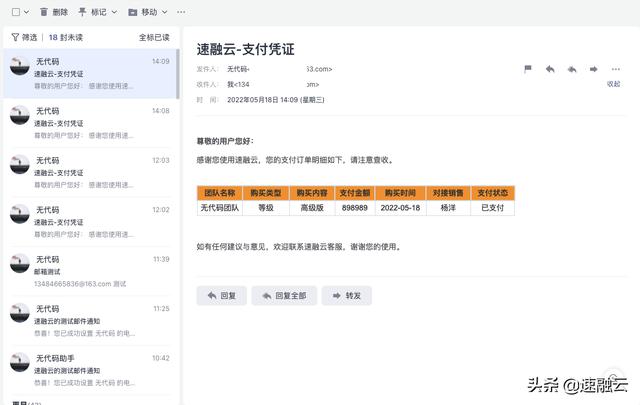
Task: Open the 12:02 速融云-支付凭证 email
Action: (x=90, y=222)
